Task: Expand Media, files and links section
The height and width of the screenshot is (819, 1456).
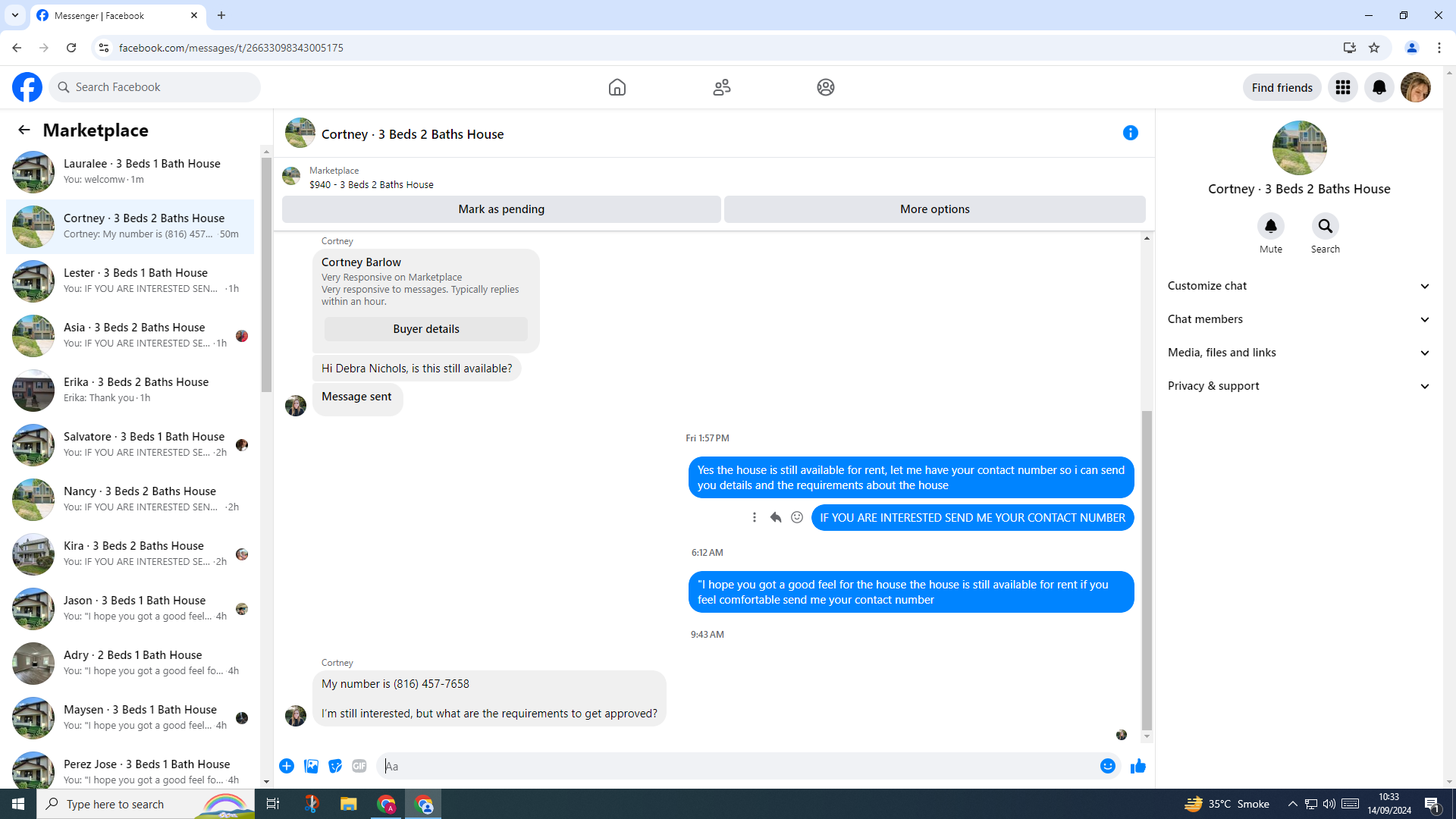Action: pos(1298,353)
